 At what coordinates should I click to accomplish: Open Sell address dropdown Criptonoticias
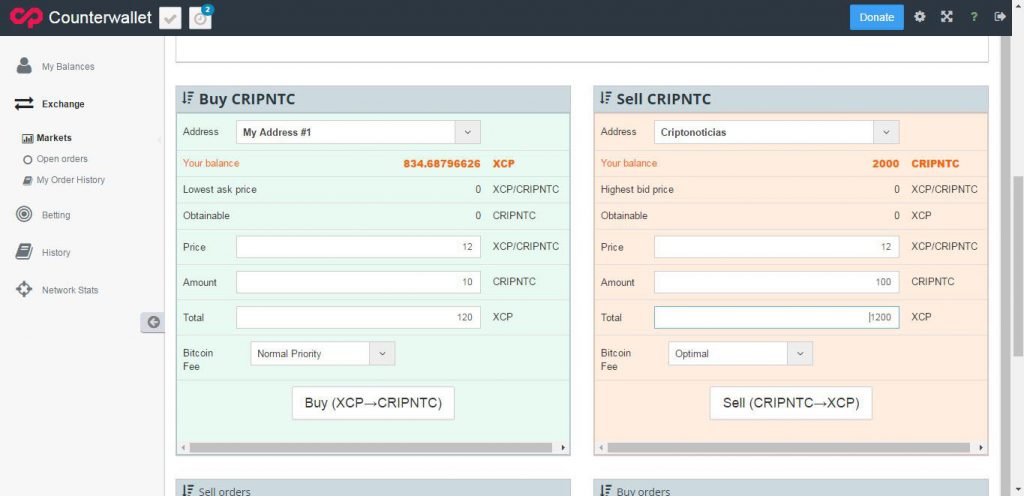tap(776, 132)
